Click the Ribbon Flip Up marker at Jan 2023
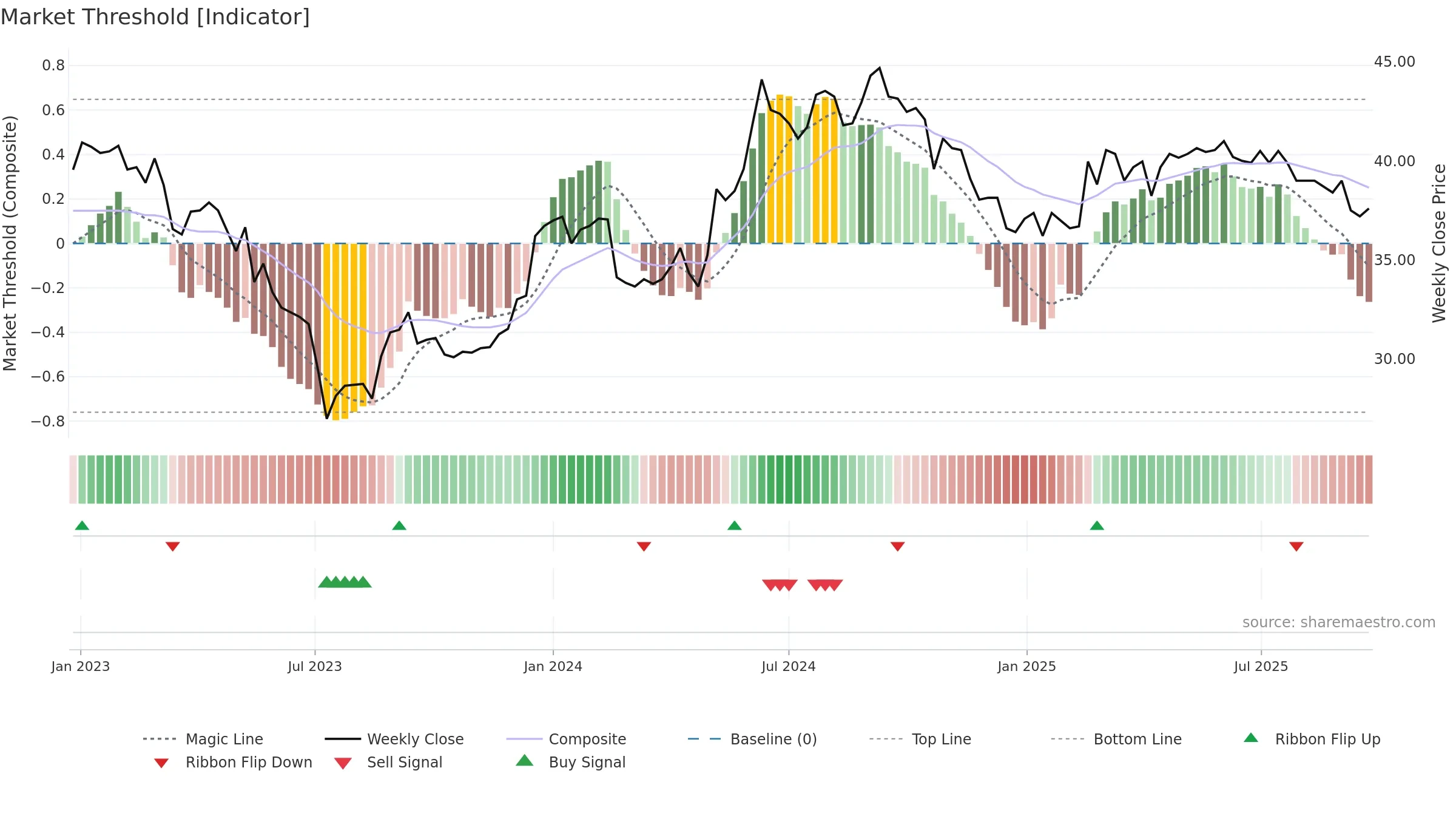Screen dimensions: 1456x819 click(82, 525)
